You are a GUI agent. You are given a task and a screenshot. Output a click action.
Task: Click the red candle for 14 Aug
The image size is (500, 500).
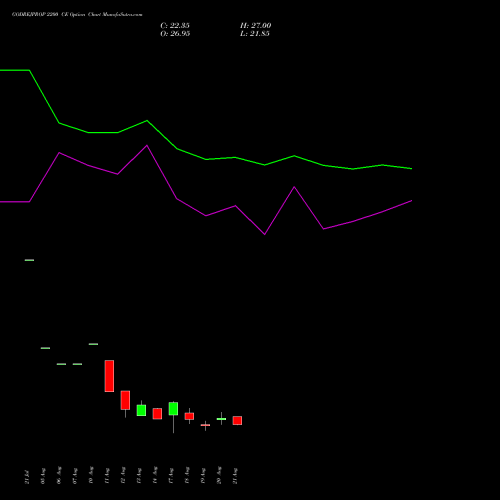(x=157, y=414)
